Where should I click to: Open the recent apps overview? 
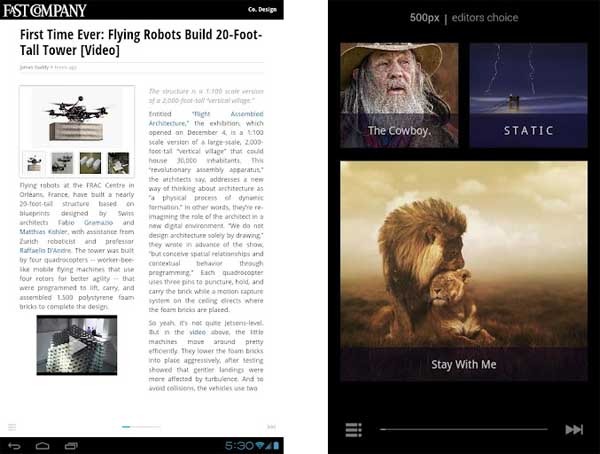pos(70,445)
